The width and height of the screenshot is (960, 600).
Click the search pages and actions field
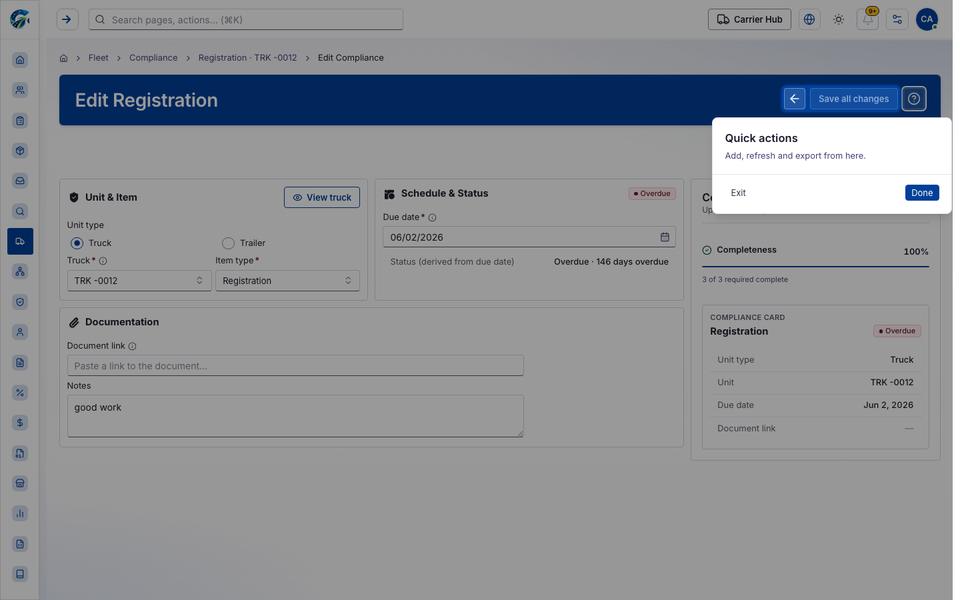pyautogui.click(x=246, y=20)
